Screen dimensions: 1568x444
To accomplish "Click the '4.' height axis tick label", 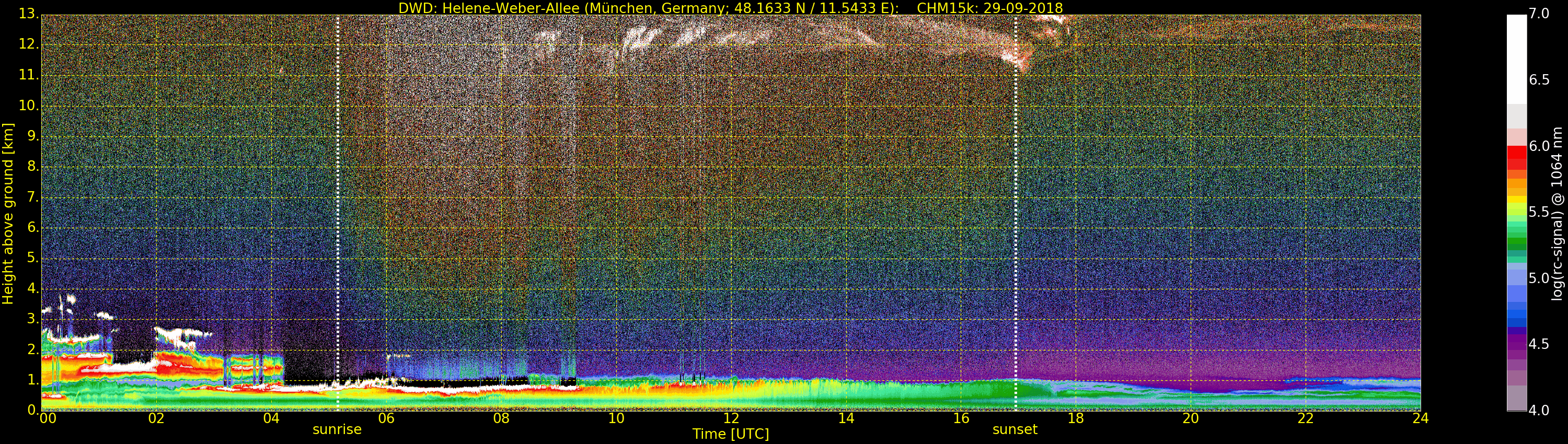I will (x=33, y=288).
